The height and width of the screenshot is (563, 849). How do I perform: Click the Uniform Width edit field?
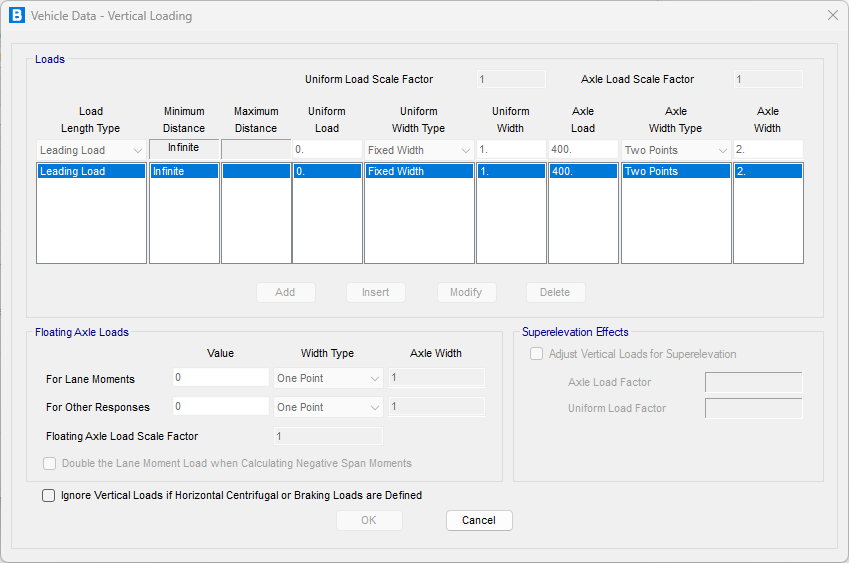[x=511, y=149]
